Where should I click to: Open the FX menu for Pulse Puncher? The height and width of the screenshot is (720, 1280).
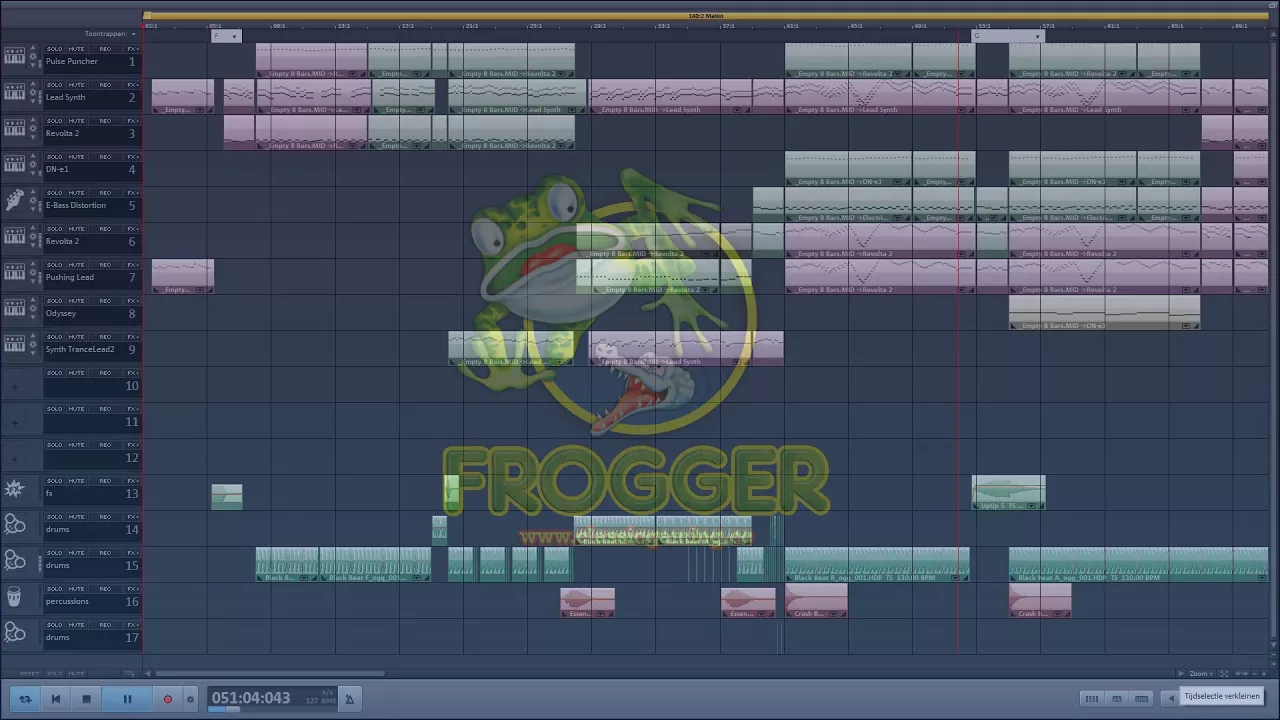click(x=132, y=49)
